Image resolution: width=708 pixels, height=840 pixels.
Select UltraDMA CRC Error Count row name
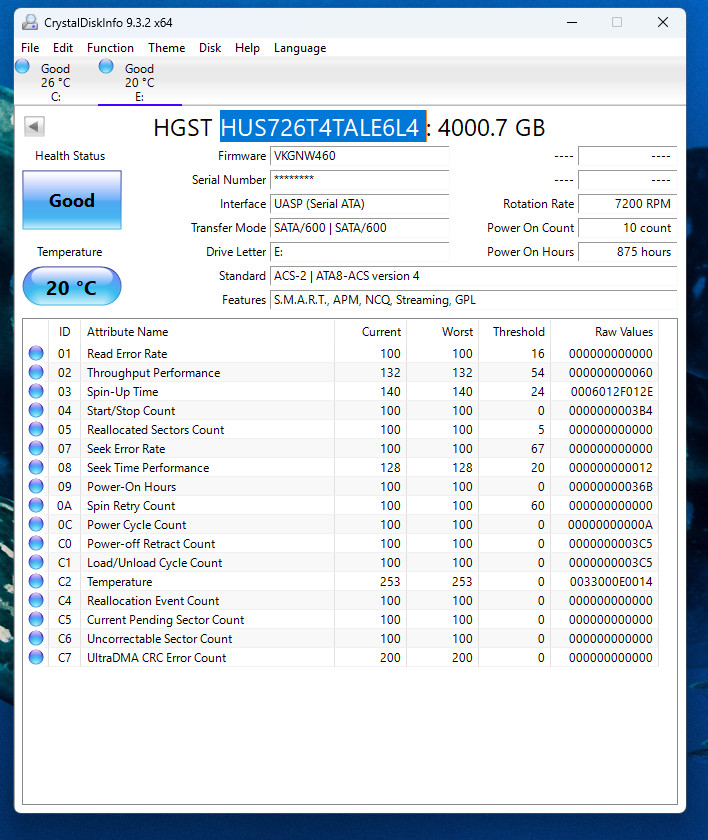pos(156,658)
